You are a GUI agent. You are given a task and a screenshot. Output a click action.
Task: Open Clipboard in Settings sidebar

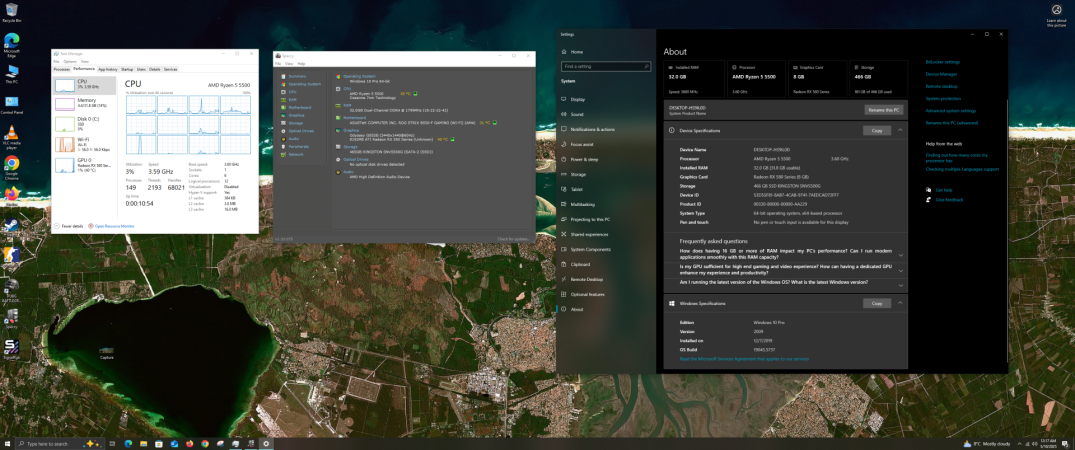pos(606,264)
